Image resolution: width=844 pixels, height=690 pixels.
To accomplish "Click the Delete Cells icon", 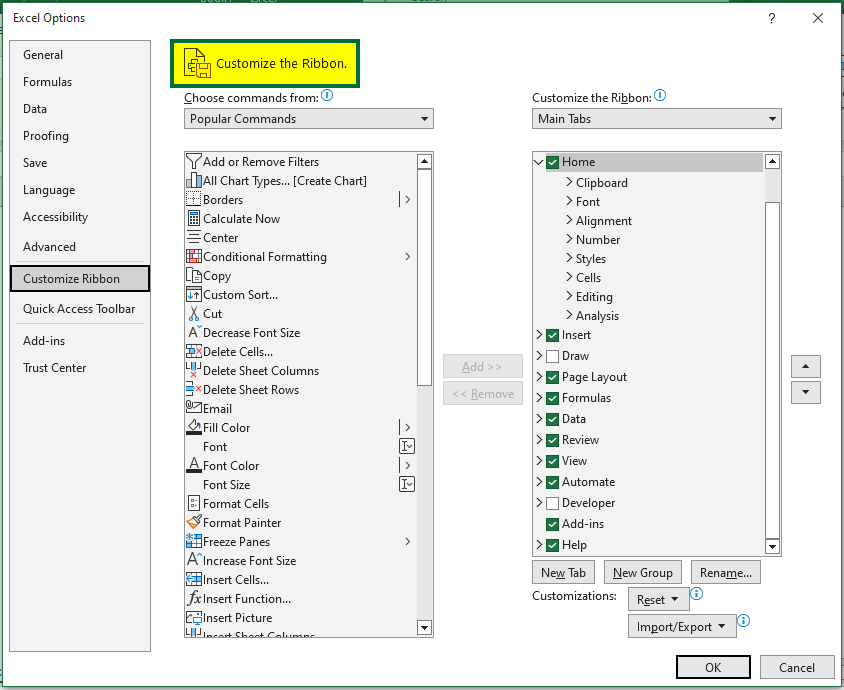I will point(193,351).
